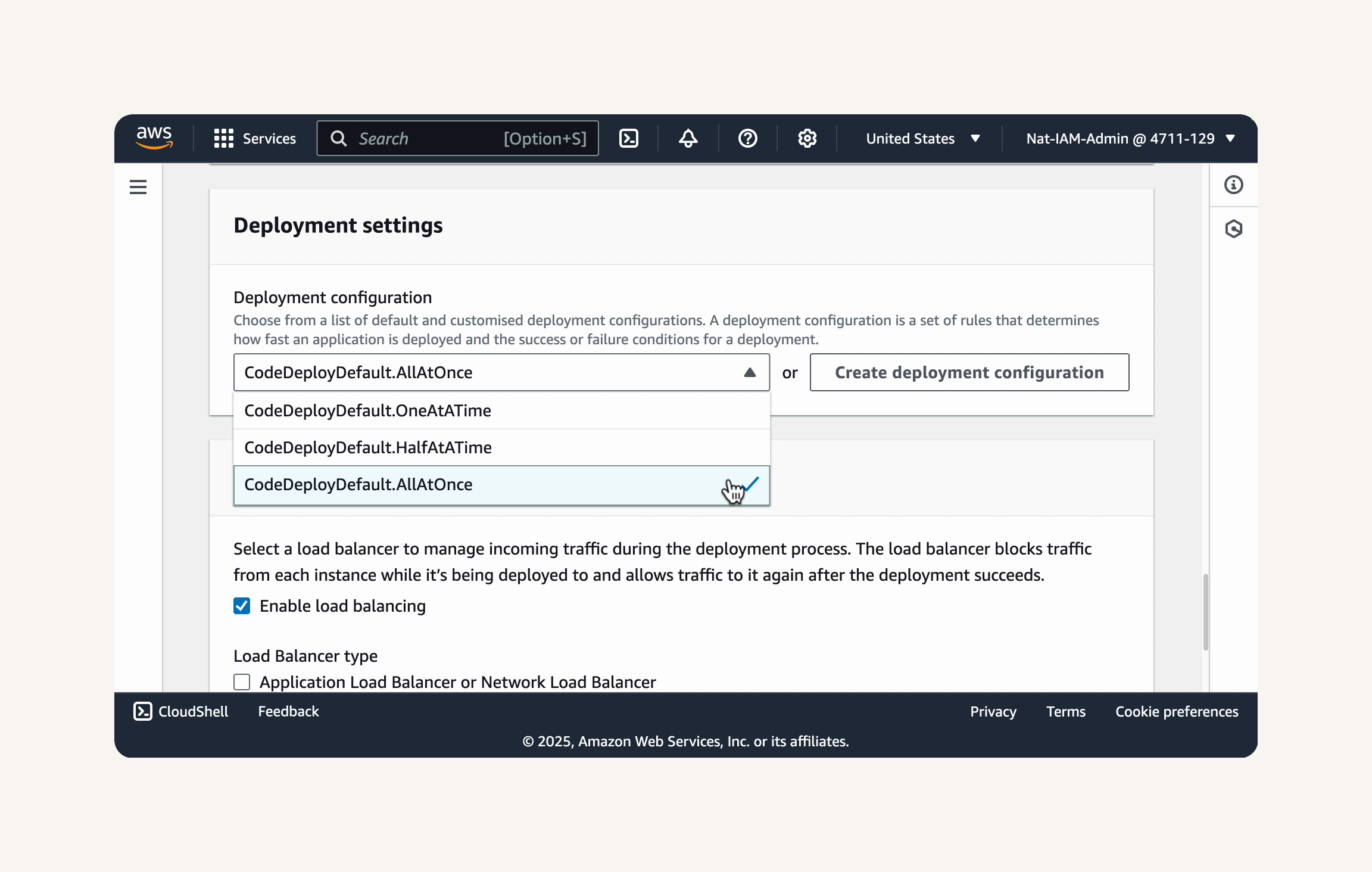
Task: Choose CodeDeployDefault.AllAtOnce in the list
Action: click(x=501, y=485)
